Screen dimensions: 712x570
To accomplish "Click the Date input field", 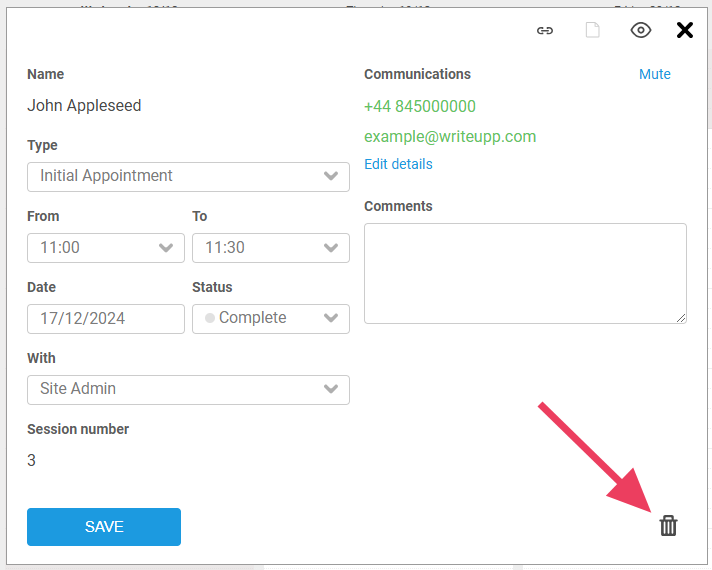I will (105, 319).
